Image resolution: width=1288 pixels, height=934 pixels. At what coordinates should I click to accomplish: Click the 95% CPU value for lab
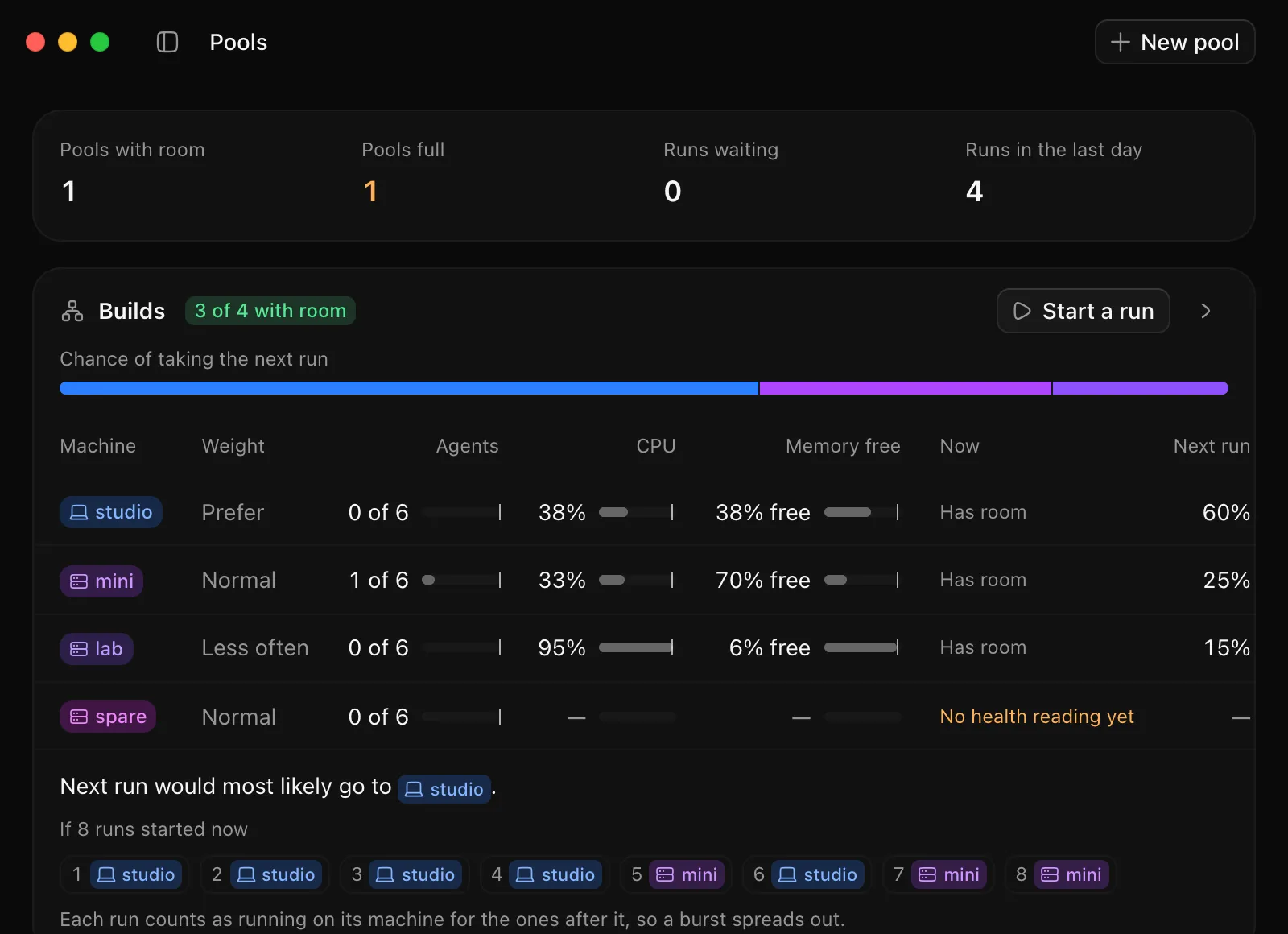[x=562, y=648]
